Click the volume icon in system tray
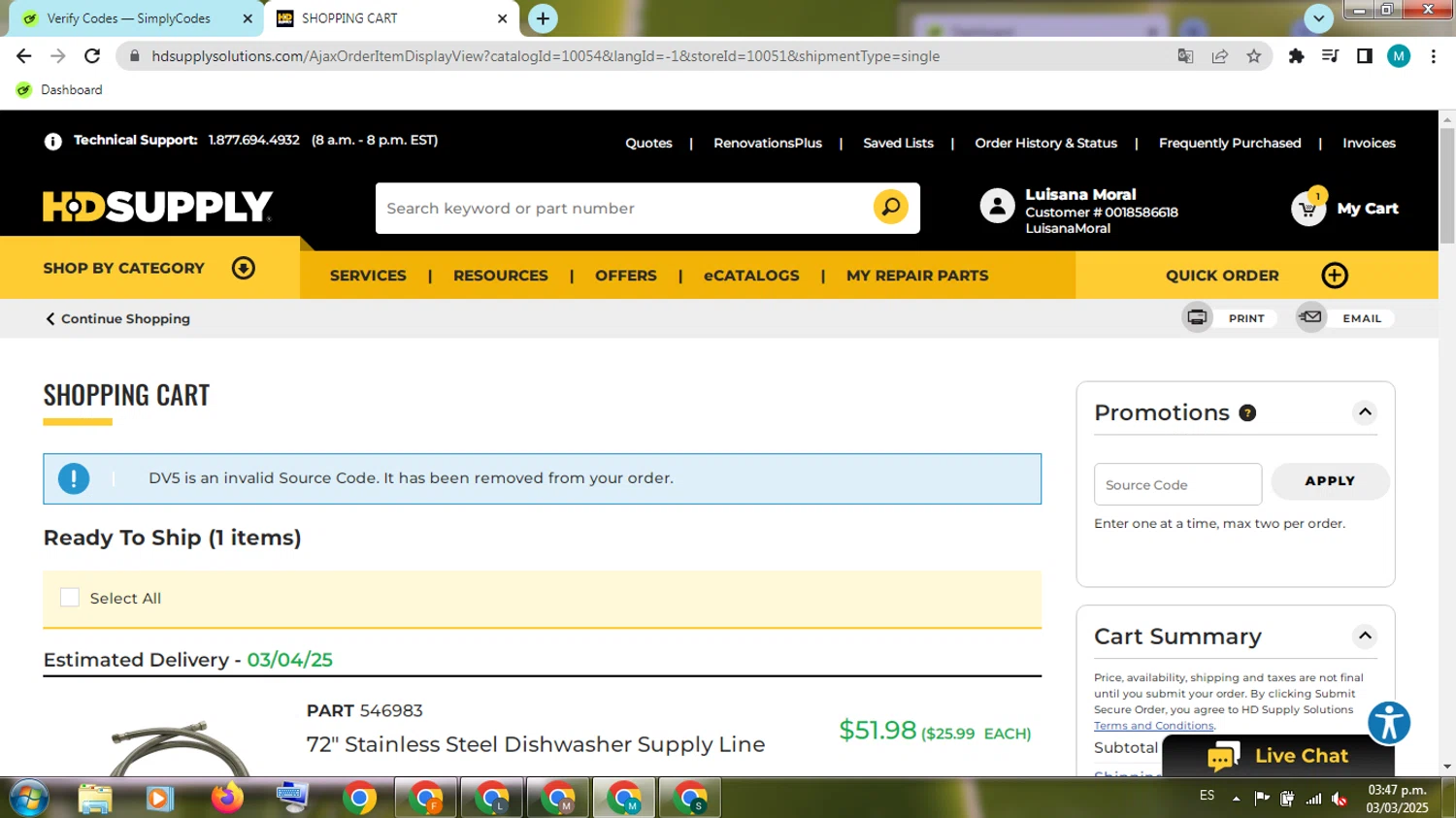Viewport: 1456px width, 818px height. [x=1340, y=799]
